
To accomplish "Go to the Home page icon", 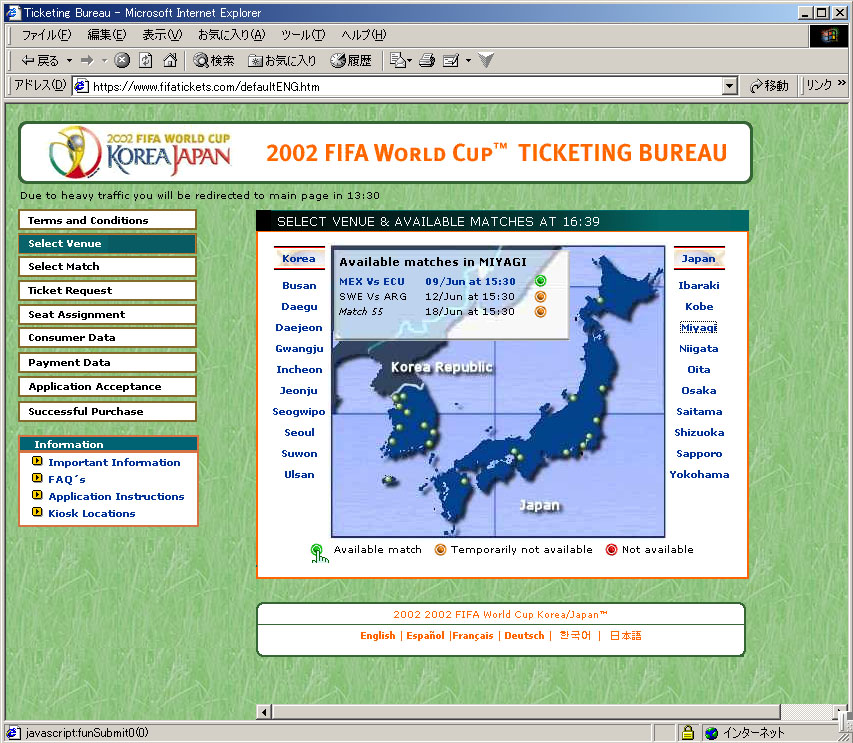I will [x=170, y=60].
